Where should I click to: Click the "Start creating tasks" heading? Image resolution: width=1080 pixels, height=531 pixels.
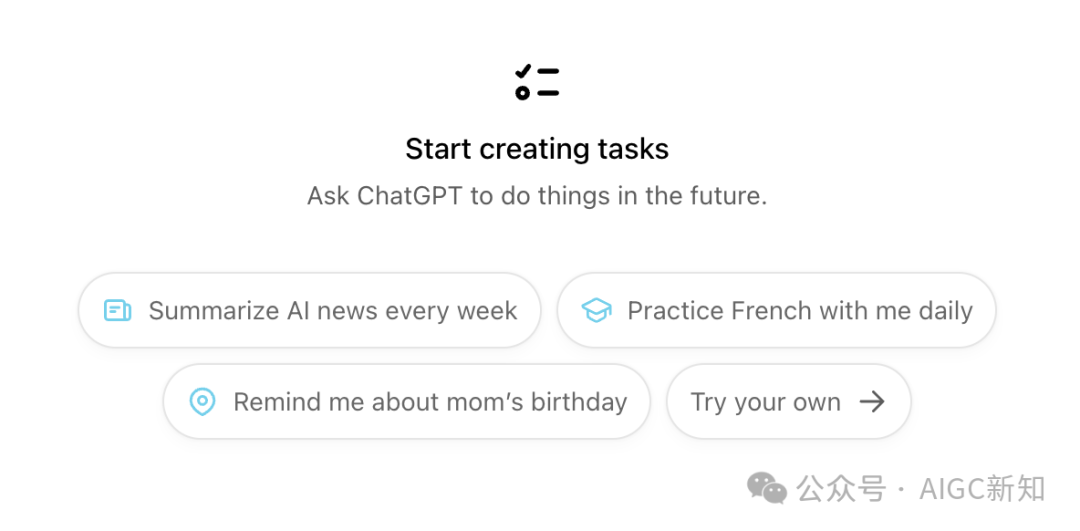click(537, 149)
